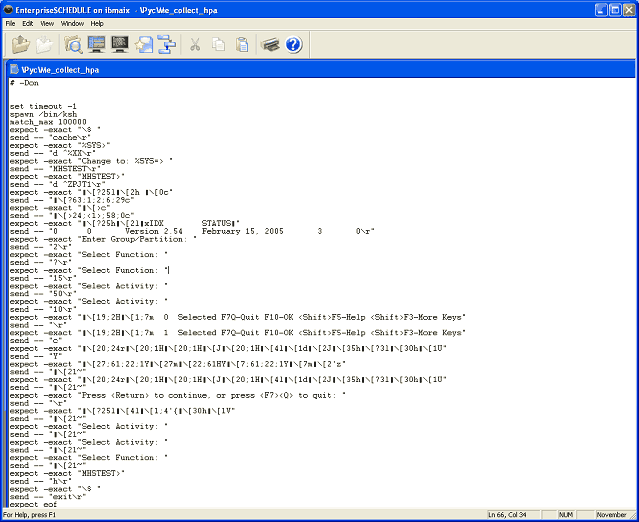639x522 pixels.
Task: Click the hierarchy tree diagram icon
Action: click(166, 44)
